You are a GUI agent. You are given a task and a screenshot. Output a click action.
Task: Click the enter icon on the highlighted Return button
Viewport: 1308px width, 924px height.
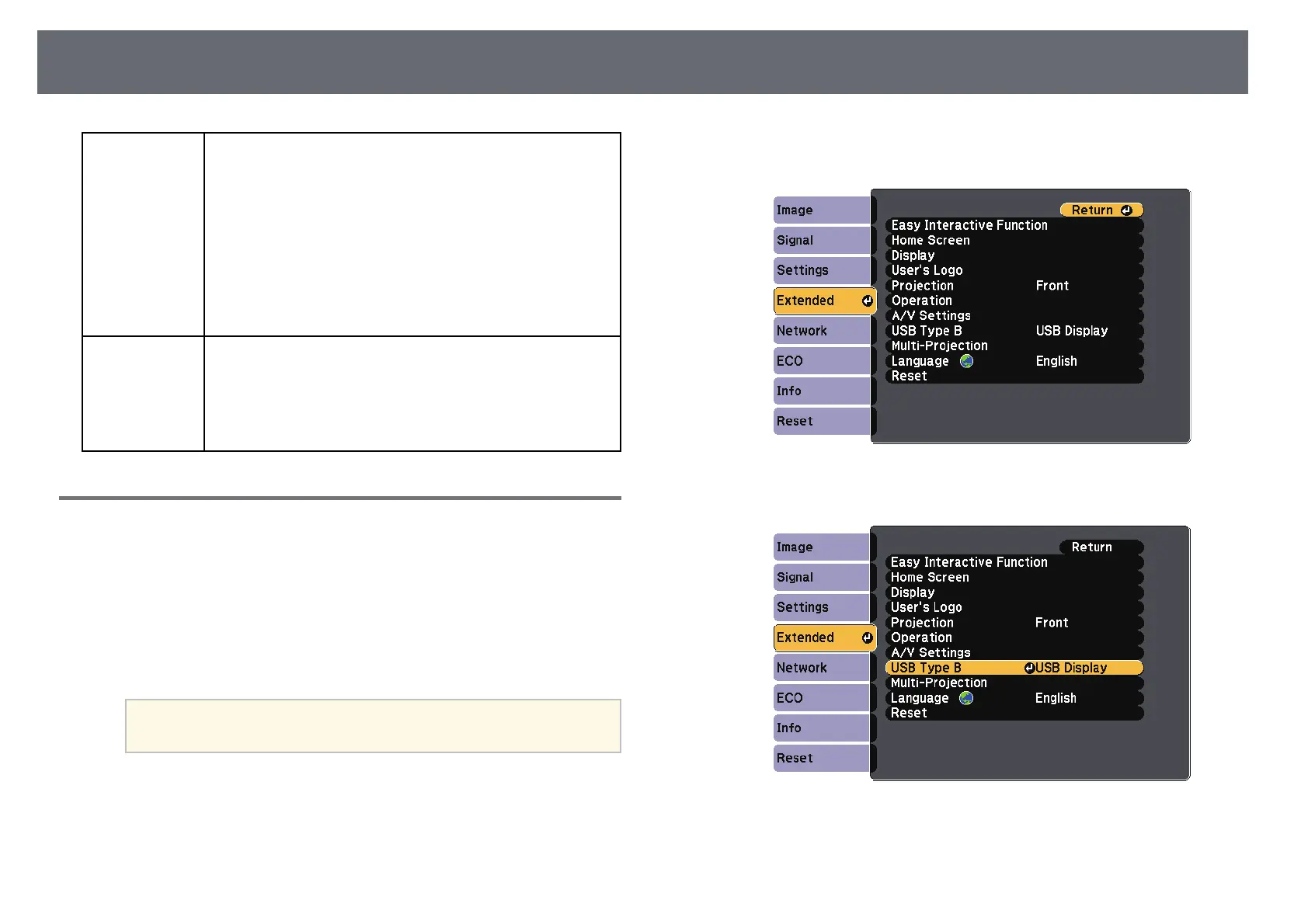point(1126,210)
